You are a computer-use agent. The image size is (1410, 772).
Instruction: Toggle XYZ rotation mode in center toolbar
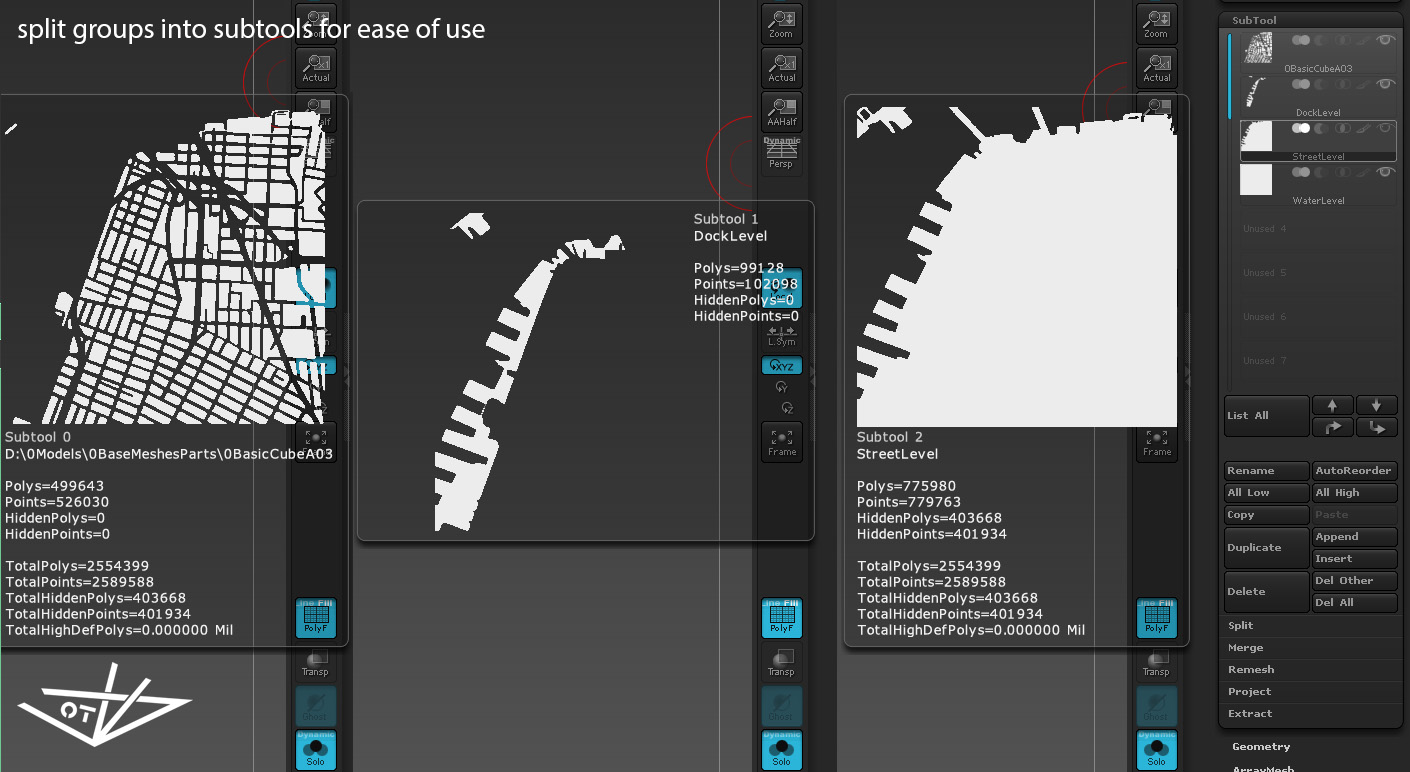782,366
